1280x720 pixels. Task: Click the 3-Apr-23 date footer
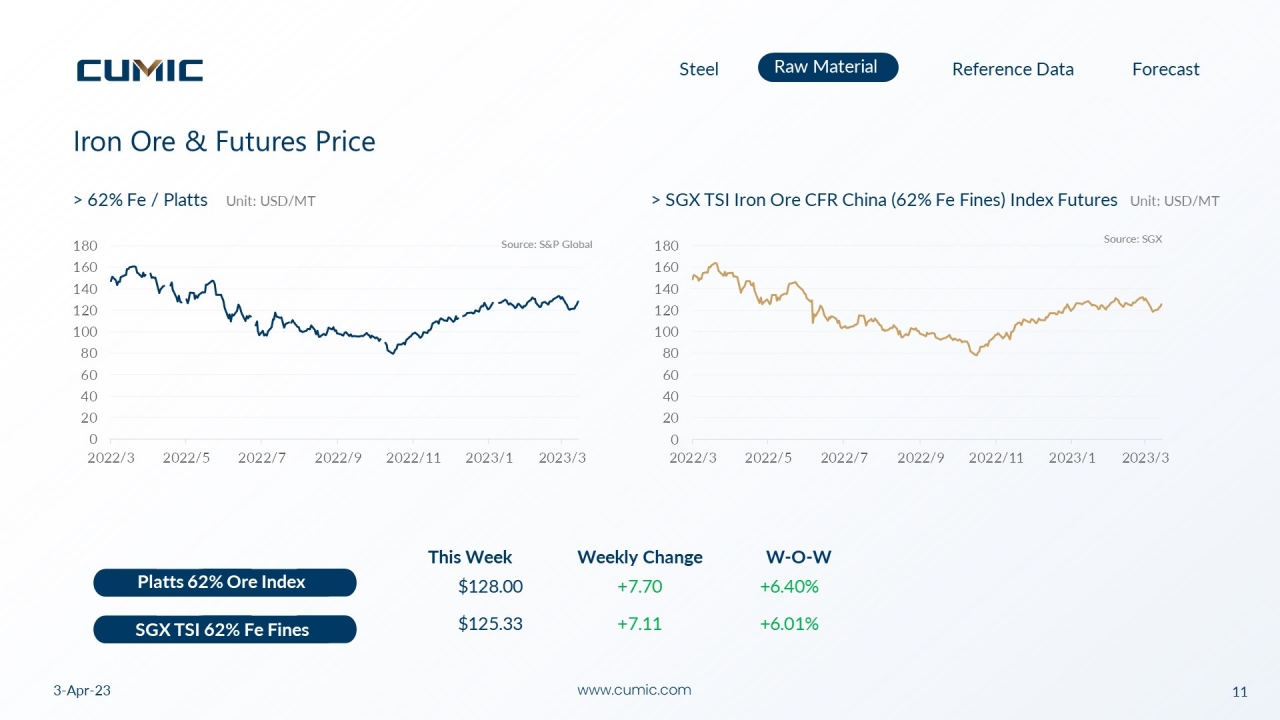click(x=82, y=691)
